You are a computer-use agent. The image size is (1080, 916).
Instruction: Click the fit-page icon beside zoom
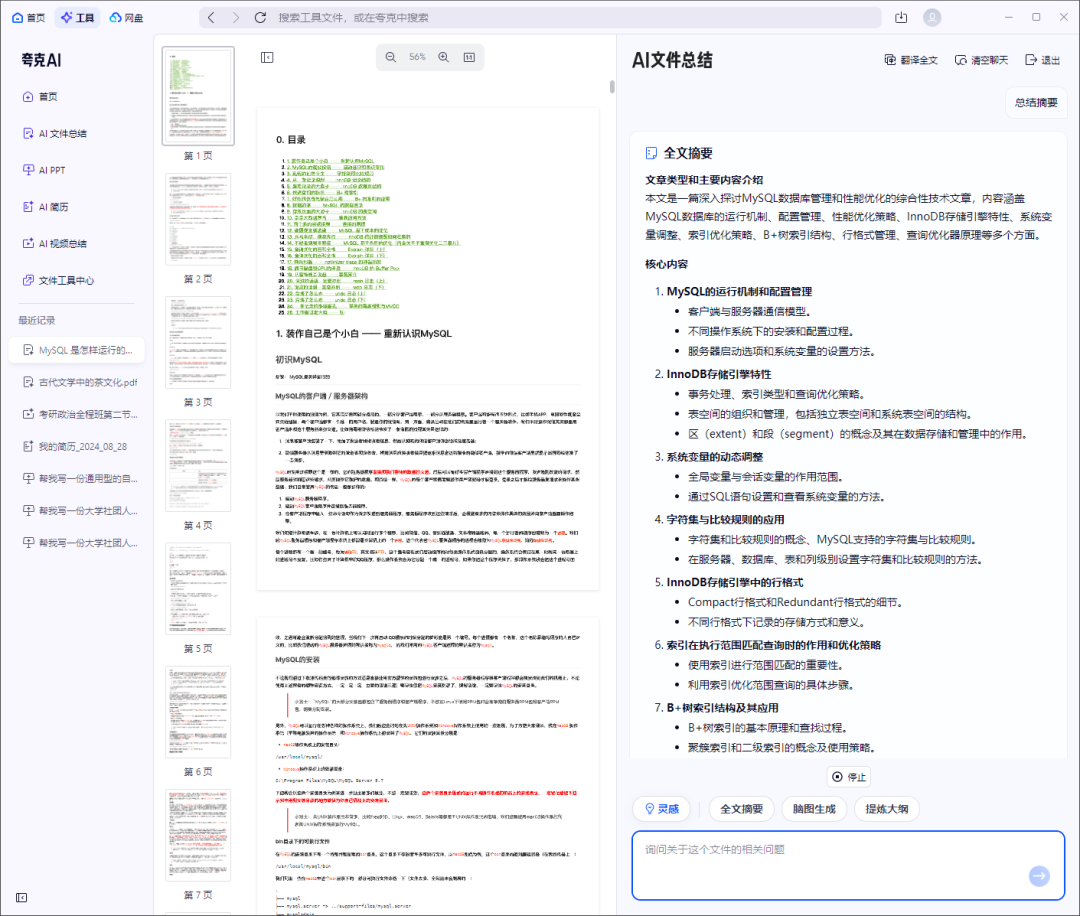[x=469, y=57]
